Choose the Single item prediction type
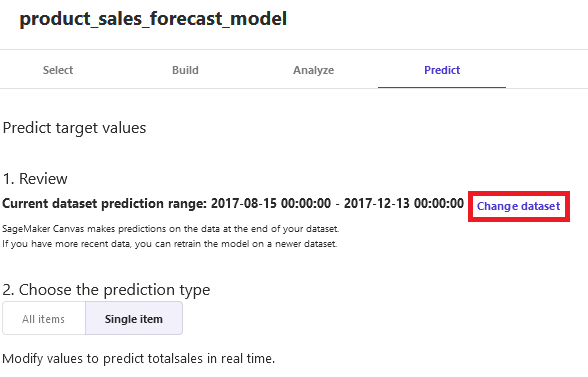 tap(134, 319)
